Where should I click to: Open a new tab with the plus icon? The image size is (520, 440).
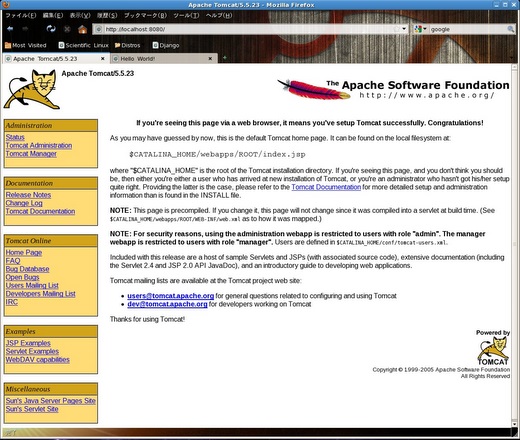click(225, 58)
